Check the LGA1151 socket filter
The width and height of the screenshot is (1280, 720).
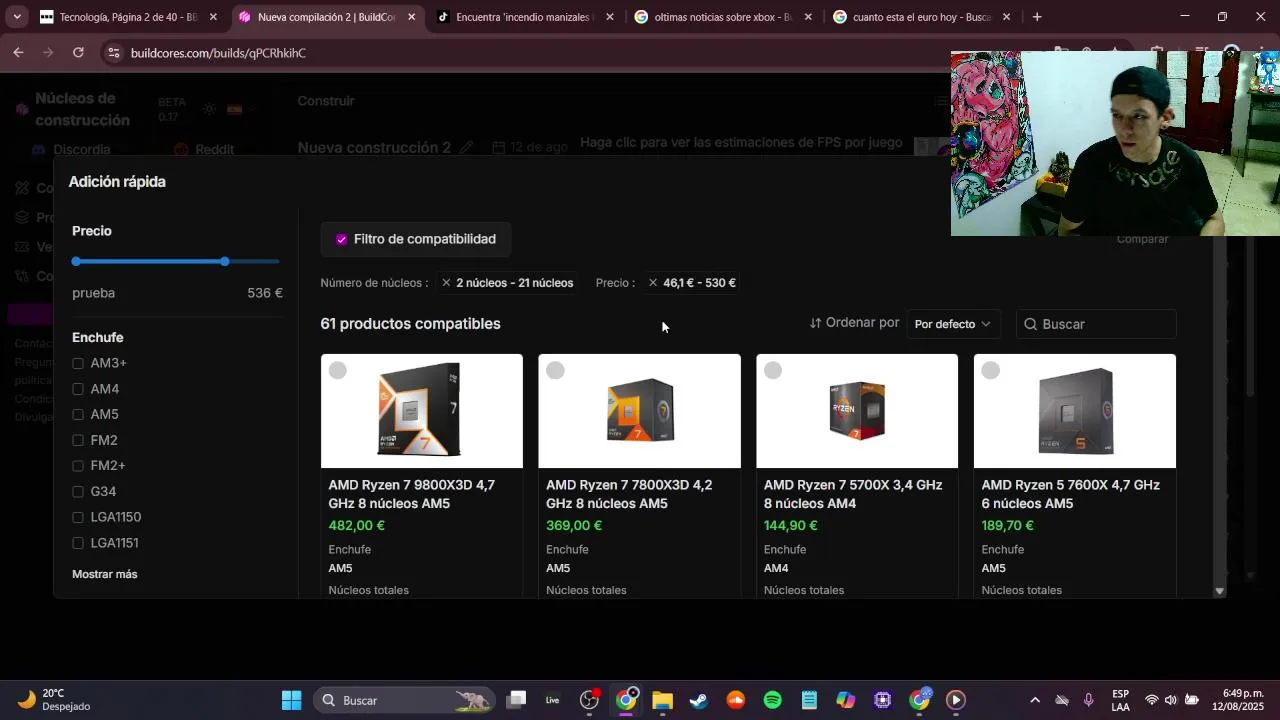pyautogui.click(x=78, y=543)
